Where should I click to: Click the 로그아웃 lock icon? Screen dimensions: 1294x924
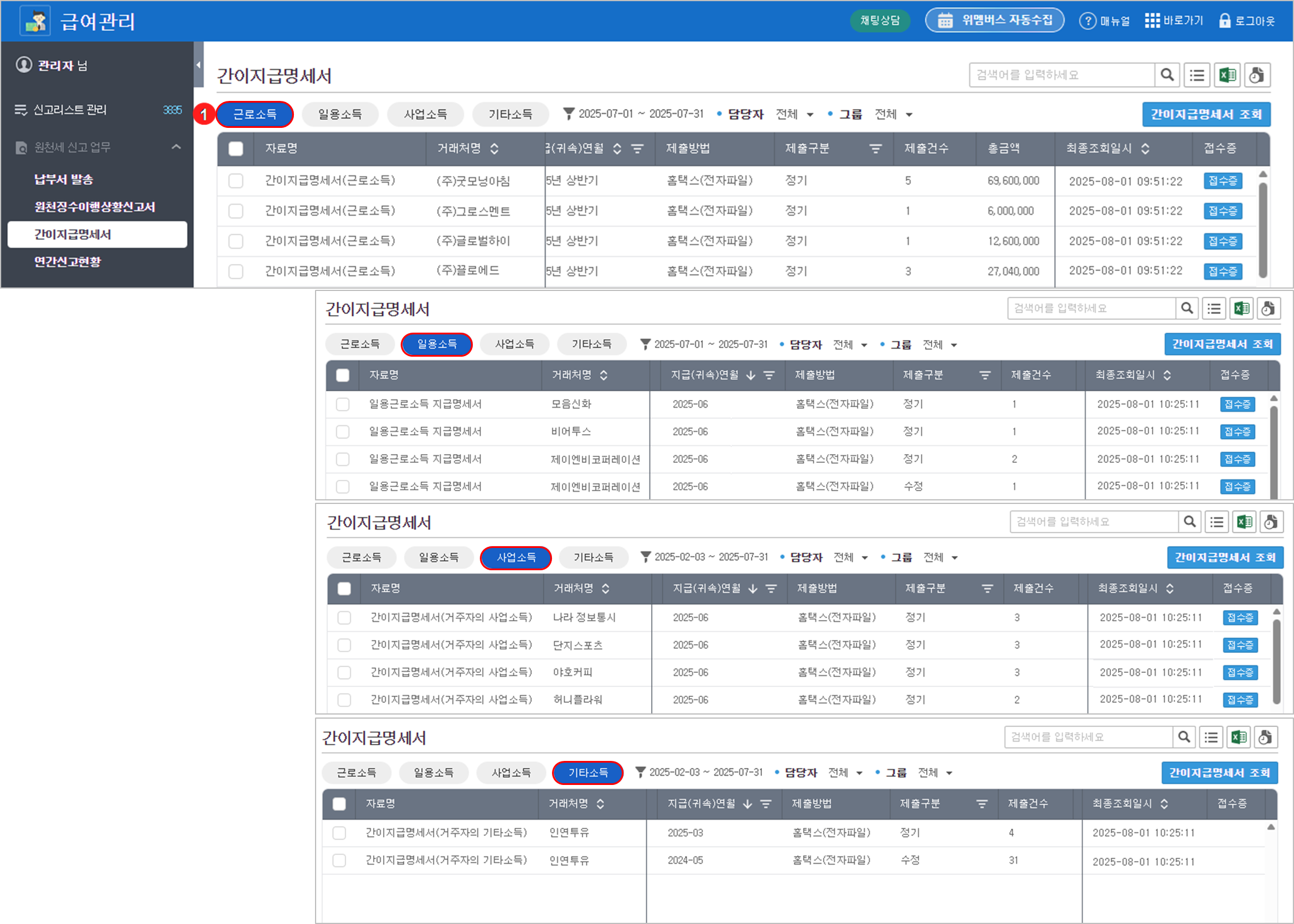[1225, 21]
